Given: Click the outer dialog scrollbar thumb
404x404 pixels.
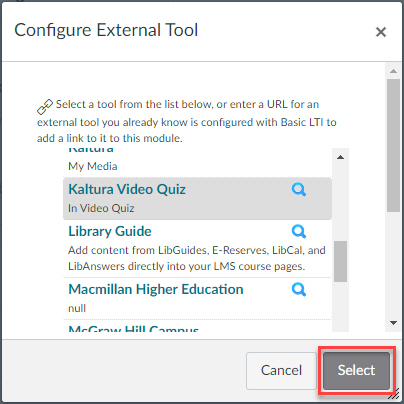Looking at the screenshot, I should pos(393,145).
